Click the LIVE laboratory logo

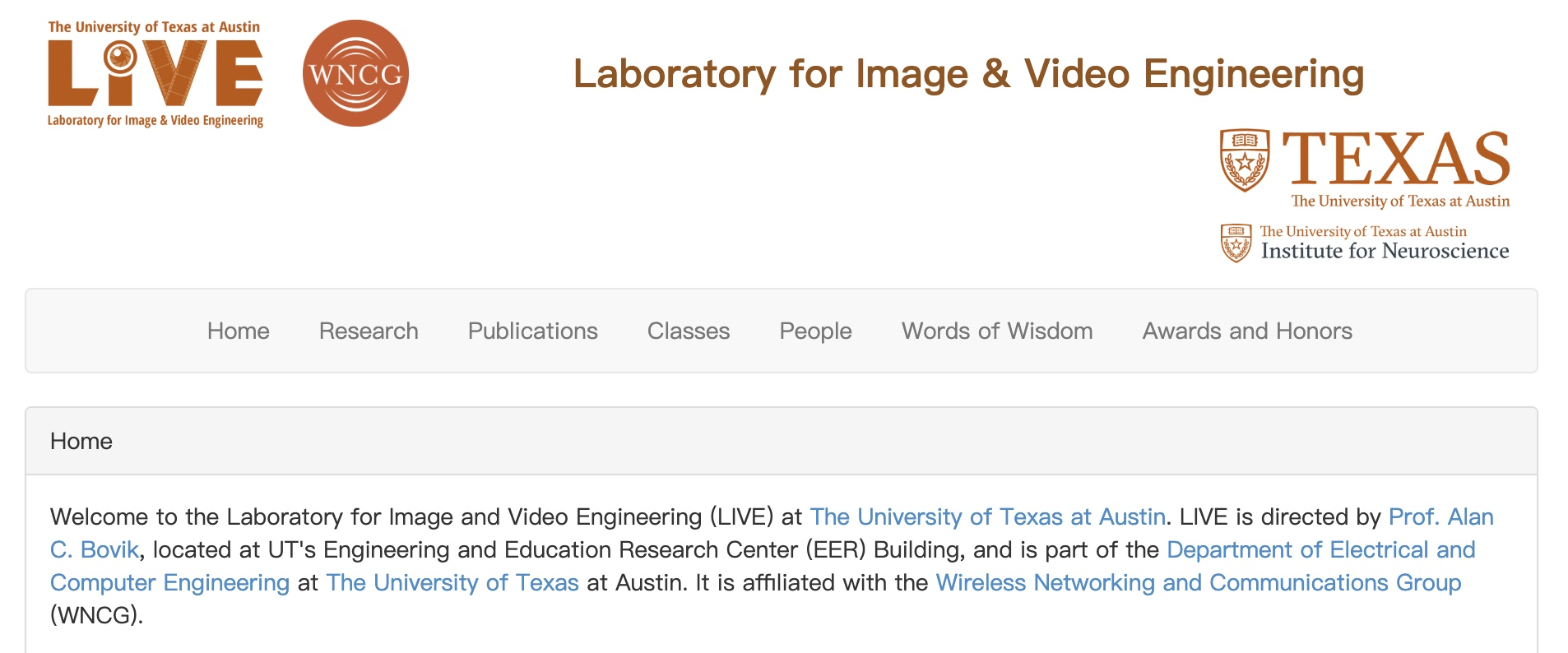tap(155, 74)
